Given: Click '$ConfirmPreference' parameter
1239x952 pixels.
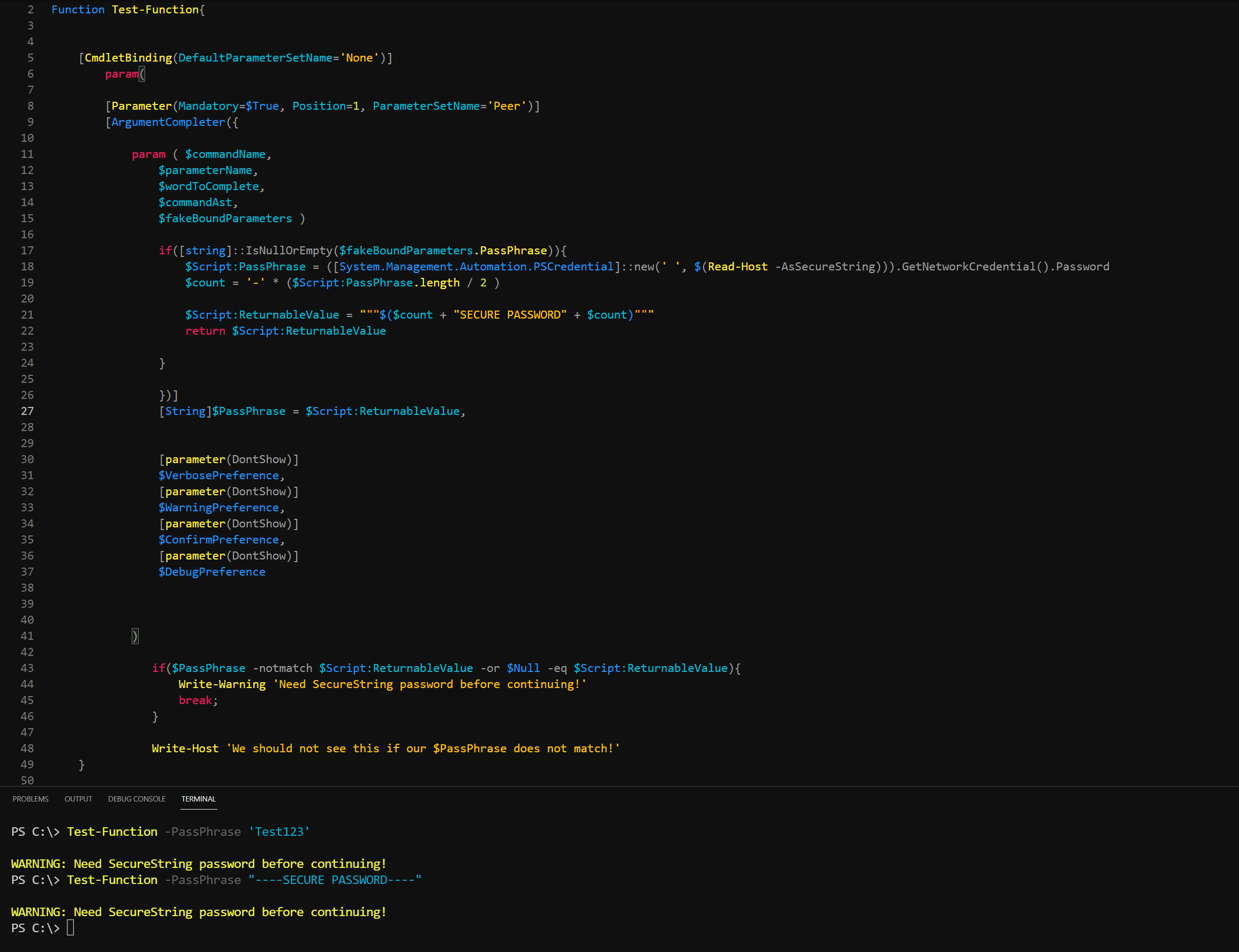Looking at the screenshot, I should click(218, 540).
